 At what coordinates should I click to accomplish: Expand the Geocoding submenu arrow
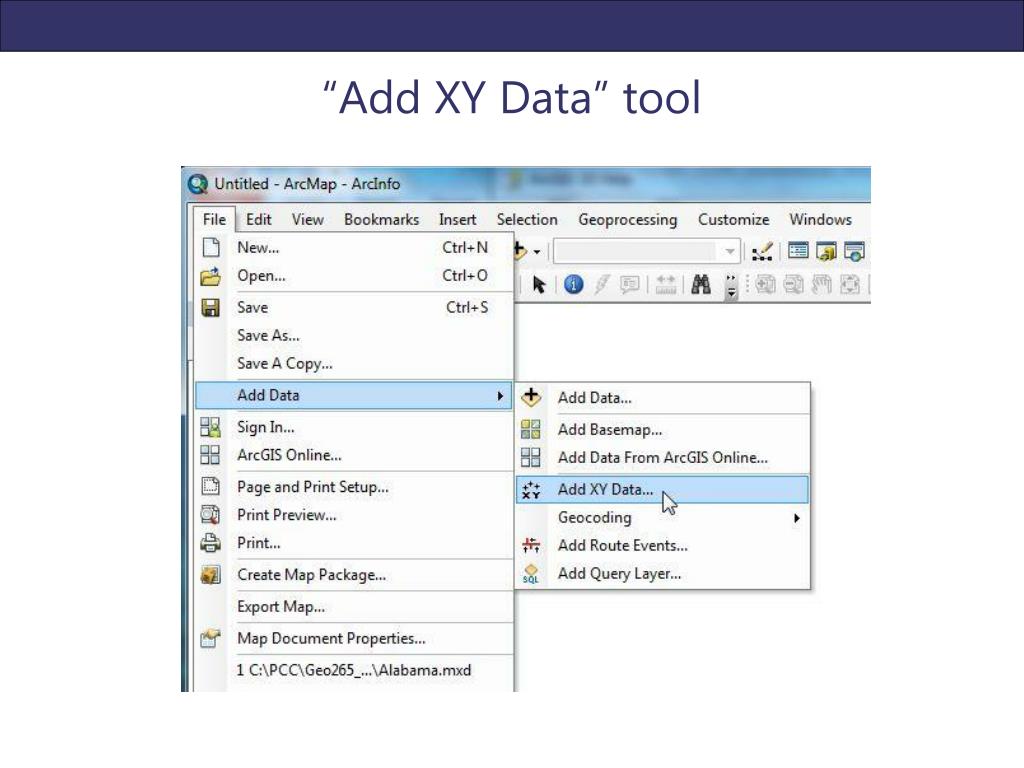click(796, 518)
